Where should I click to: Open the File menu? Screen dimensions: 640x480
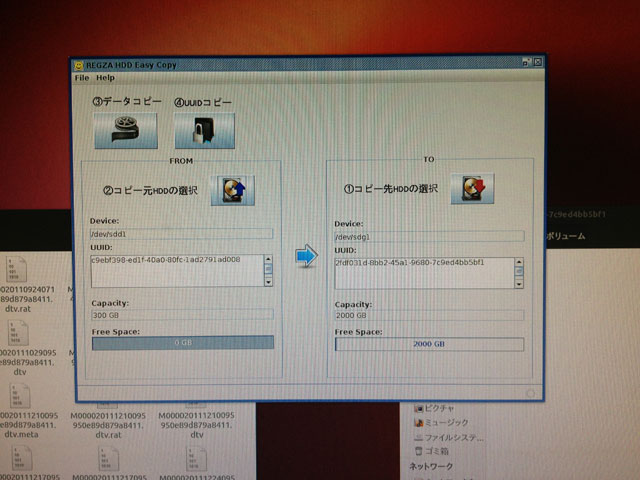click(82, 78)
